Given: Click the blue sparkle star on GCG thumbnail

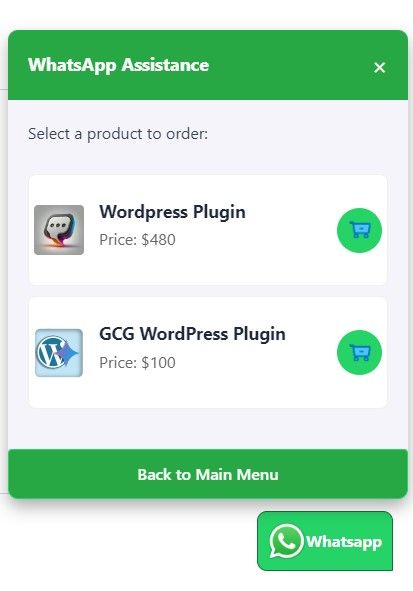Looking at the screenshot, I should 68,353.
